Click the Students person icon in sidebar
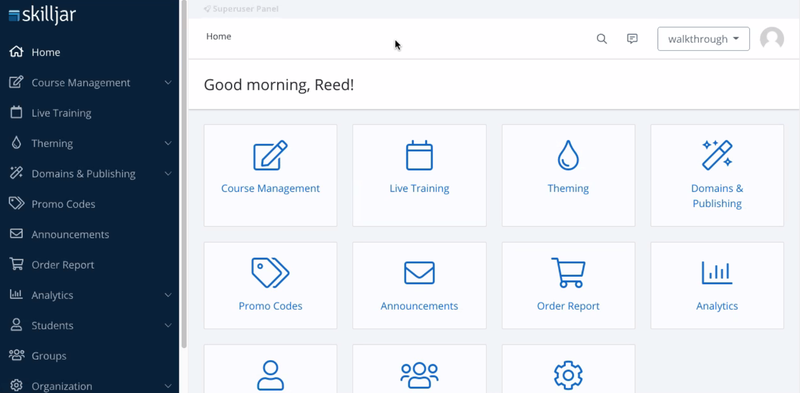This screenshot has width=800, height=393. pos(16,325)
